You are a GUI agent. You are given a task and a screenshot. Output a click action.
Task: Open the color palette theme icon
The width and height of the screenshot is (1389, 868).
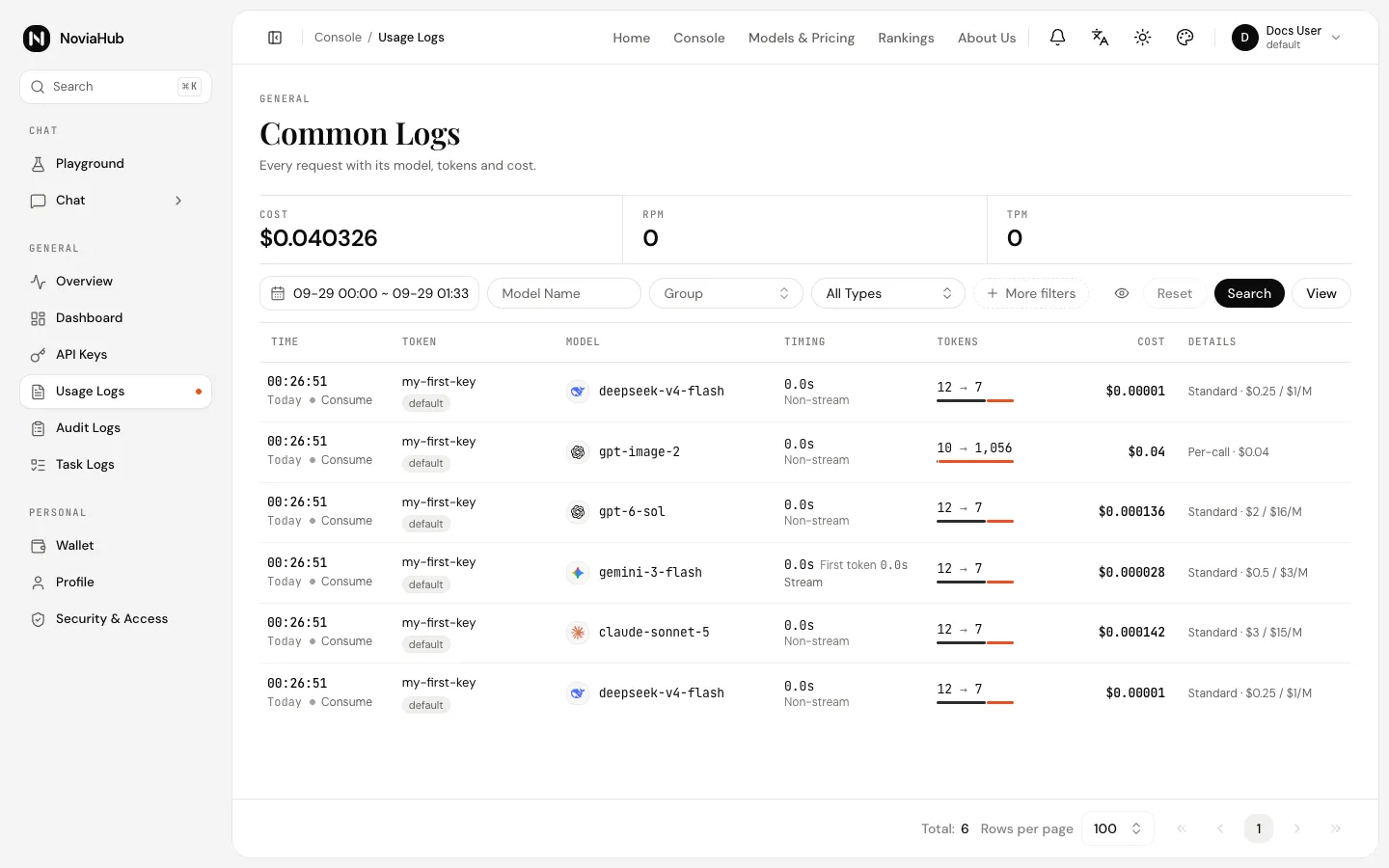(1185, 38)
